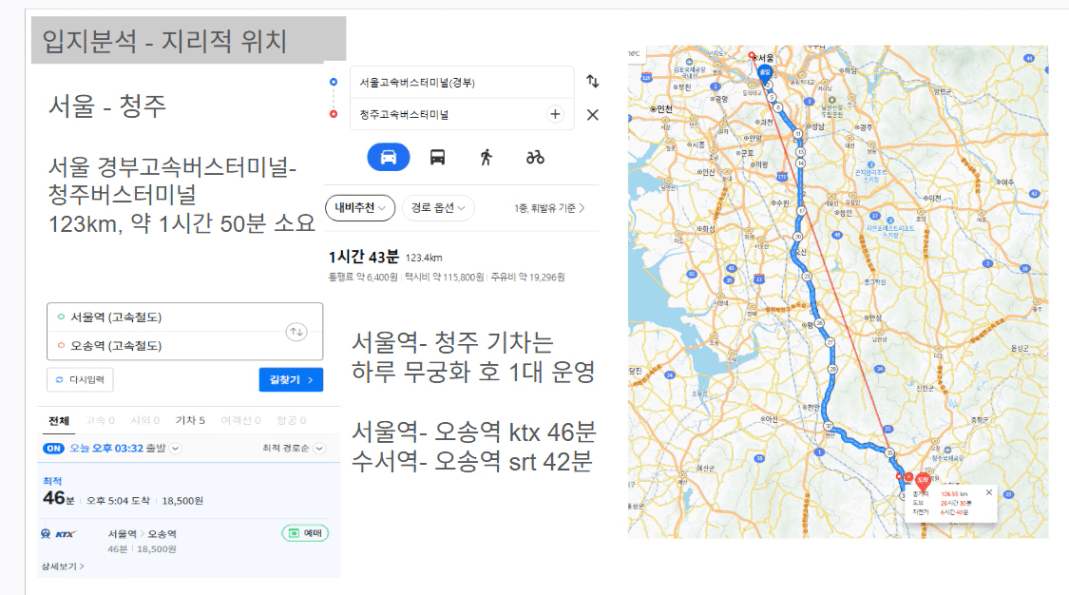1069x595 pixels.
Task: Select the bicycle mode icon
Action: tap(535, 157)
